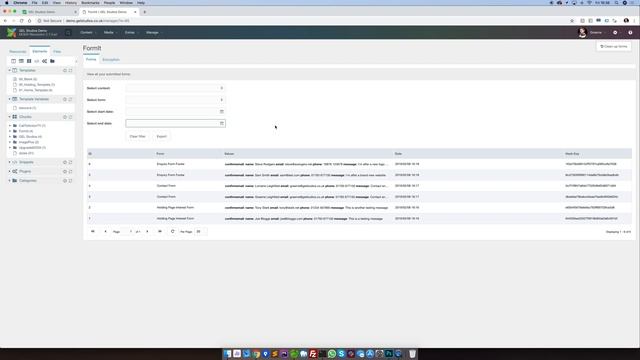Open the system settings gear in top bar
Screen dimensions: 640x360
coord(615,33)
